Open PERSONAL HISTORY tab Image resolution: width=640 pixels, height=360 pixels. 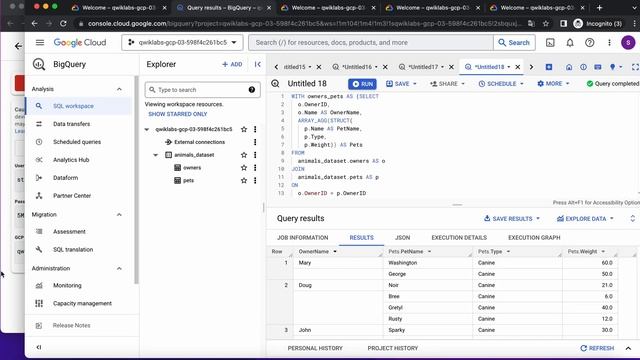pyautogui.click(x=315, y=348)
